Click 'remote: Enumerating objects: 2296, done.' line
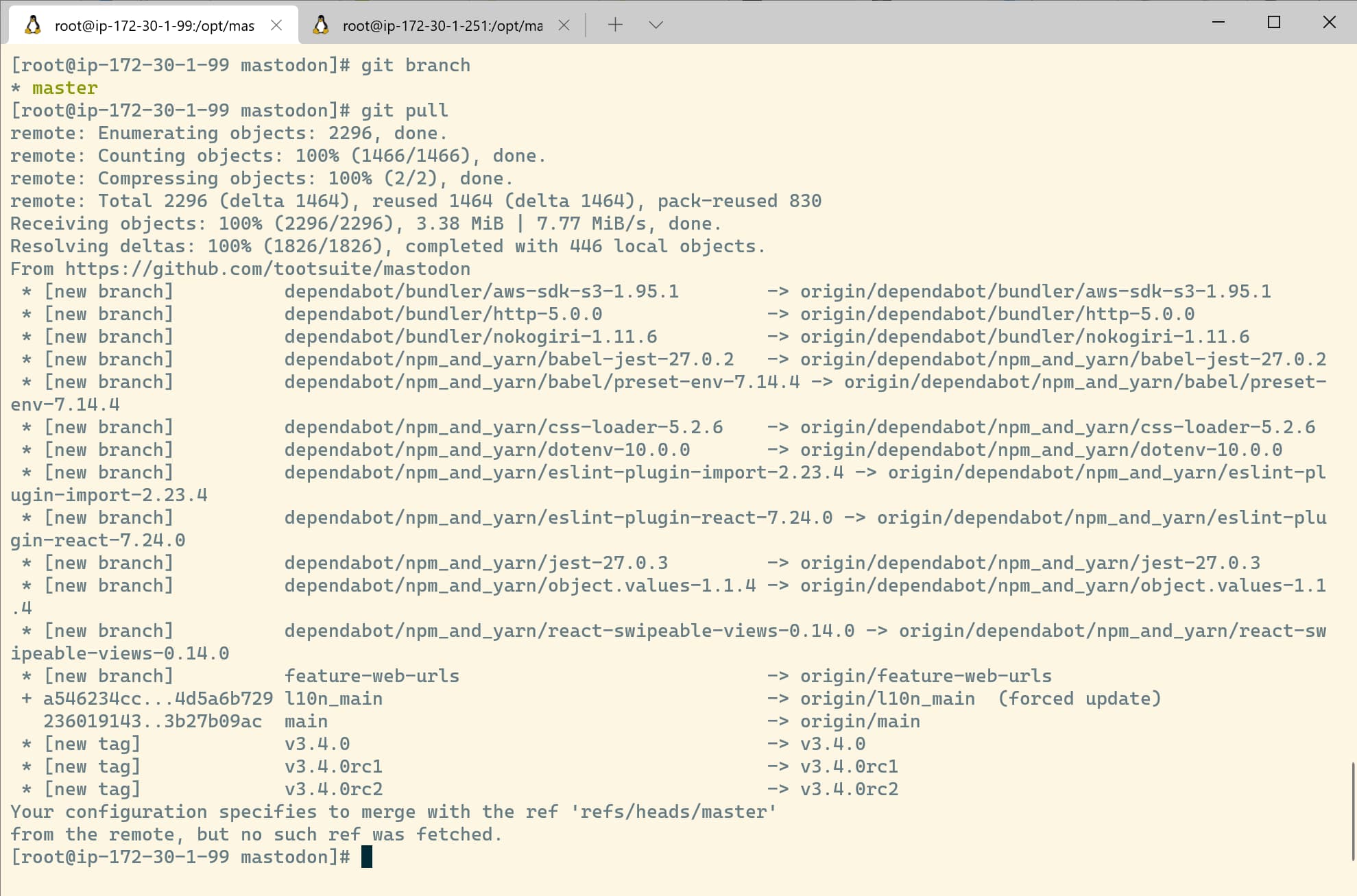The image size is (1357, 896). tap(229, 133)
